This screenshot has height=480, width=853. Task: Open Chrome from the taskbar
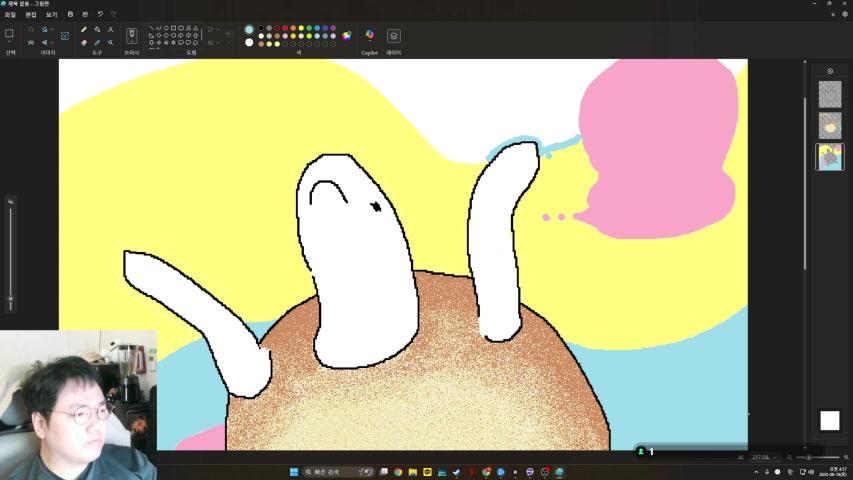(x=398, y=472)
